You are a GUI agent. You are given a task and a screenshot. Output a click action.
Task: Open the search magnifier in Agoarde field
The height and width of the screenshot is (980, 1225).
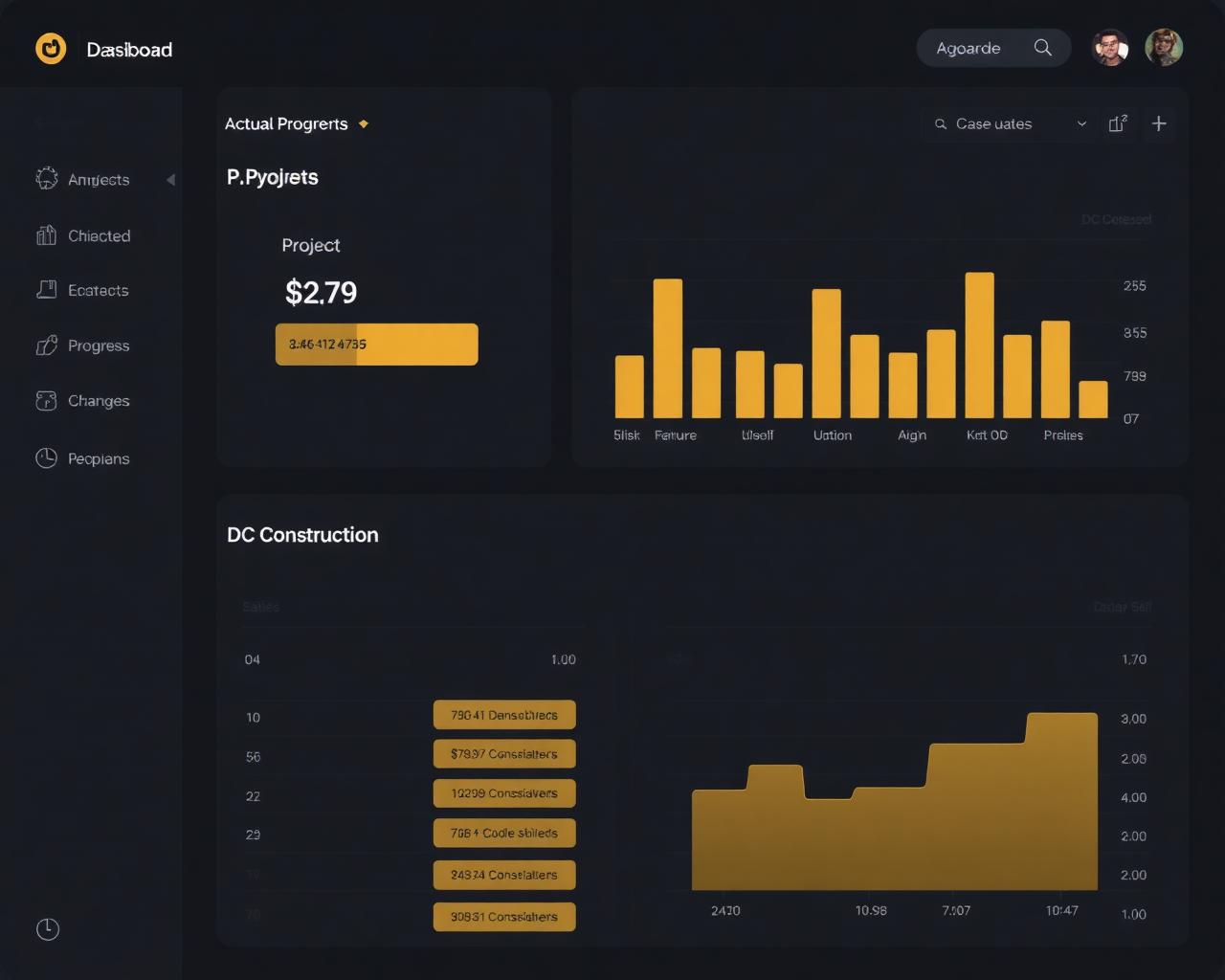(1043, 48)
